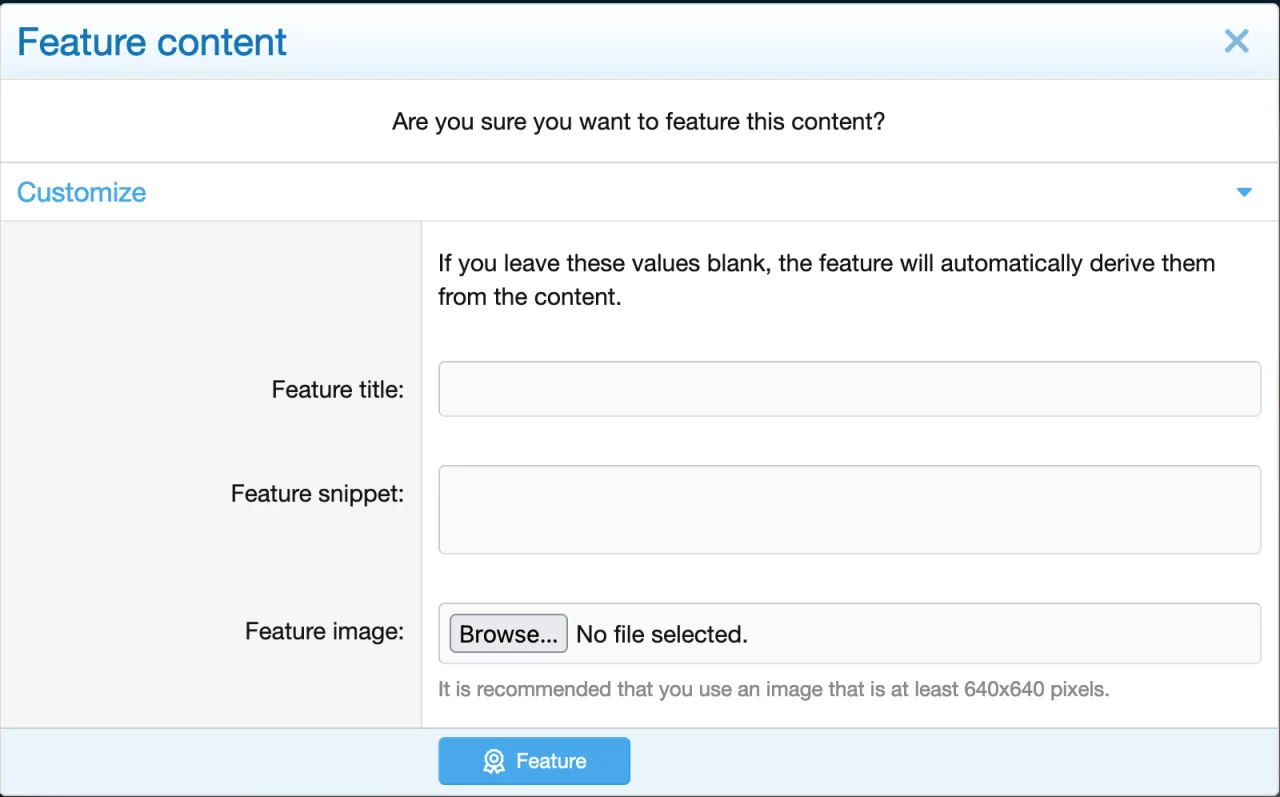This screenshot has width=1280, height=797.
Task: Click the Feature submit button
Action: tap(534, 761)
